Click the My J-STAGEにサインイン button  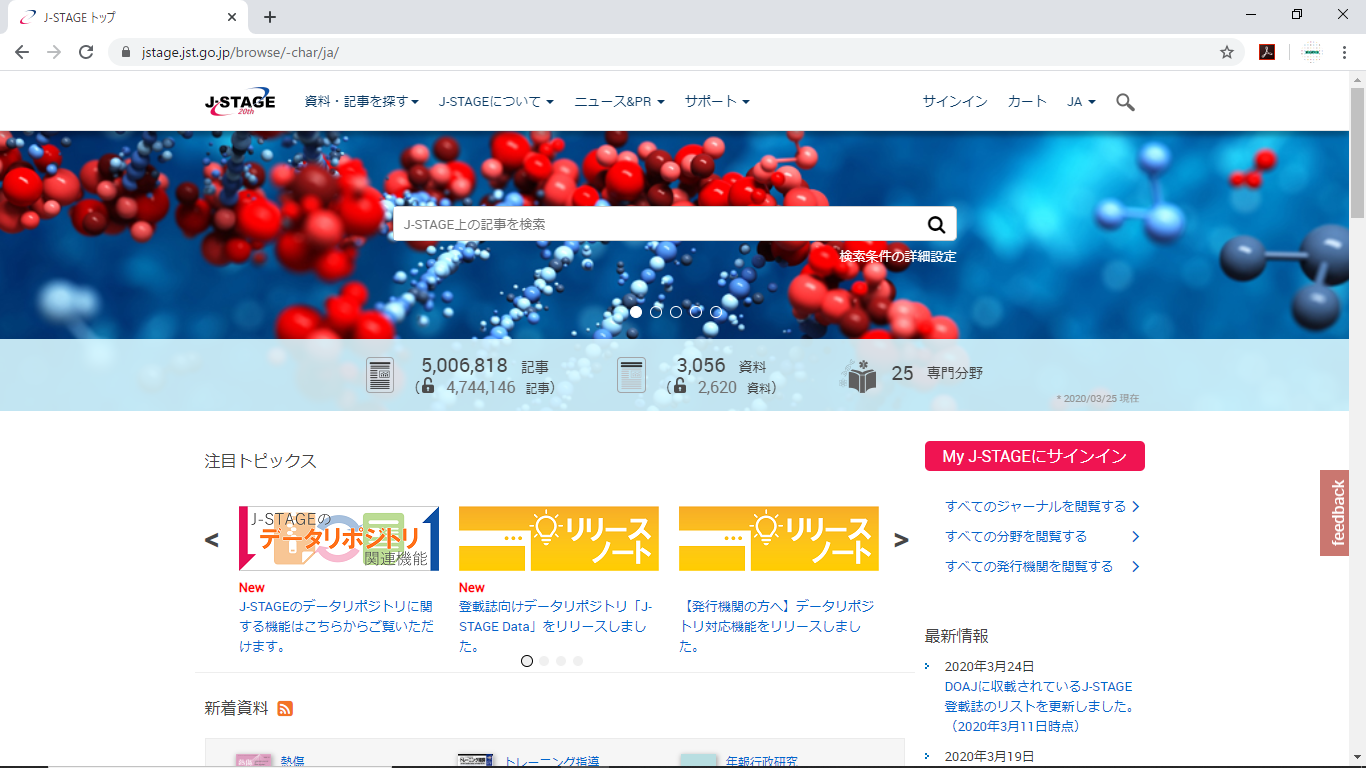1035,456
